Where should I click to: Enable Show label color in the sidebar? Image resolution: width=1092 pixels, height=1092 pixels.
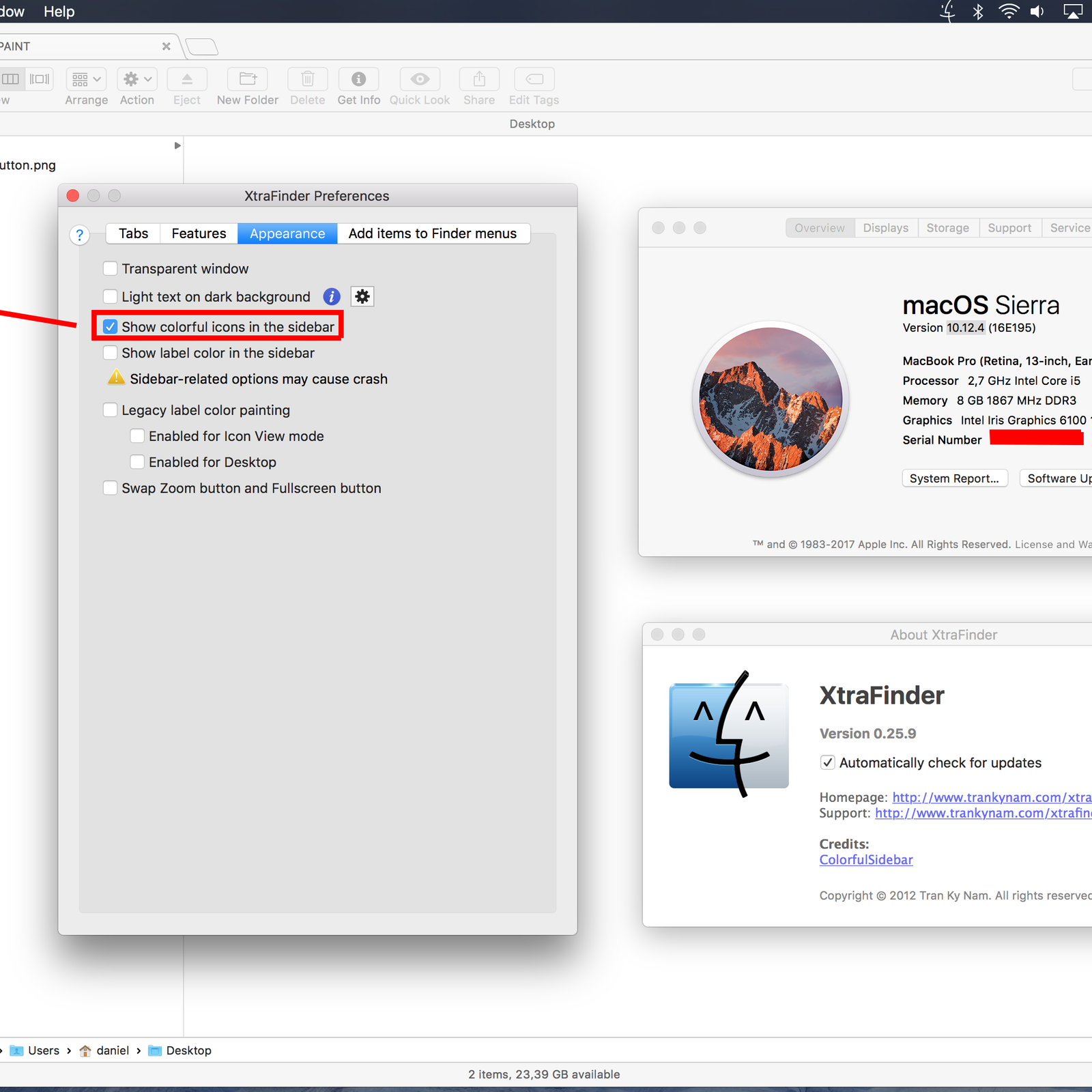pyautogui.click(x=110, y=353)
